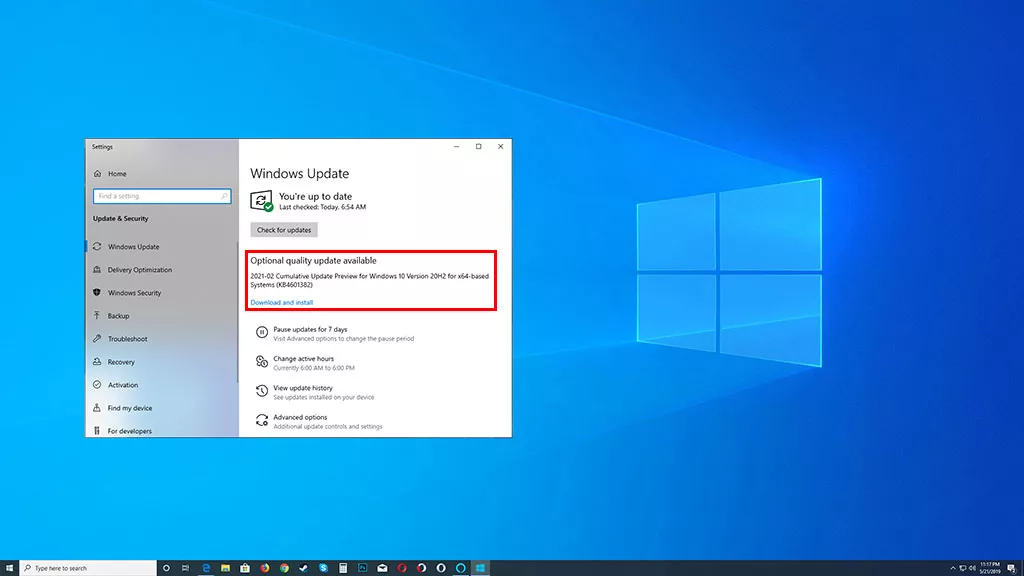Open Microsoft Store from the taskbar

tap(245, 568)
